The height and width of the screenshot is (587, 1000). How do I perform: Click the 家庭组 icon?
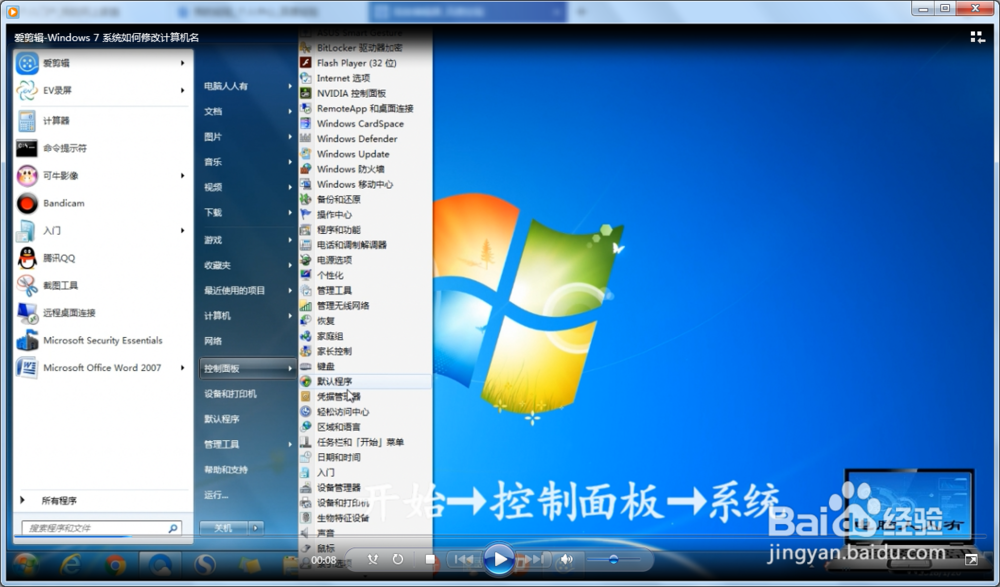coord(306,336)
